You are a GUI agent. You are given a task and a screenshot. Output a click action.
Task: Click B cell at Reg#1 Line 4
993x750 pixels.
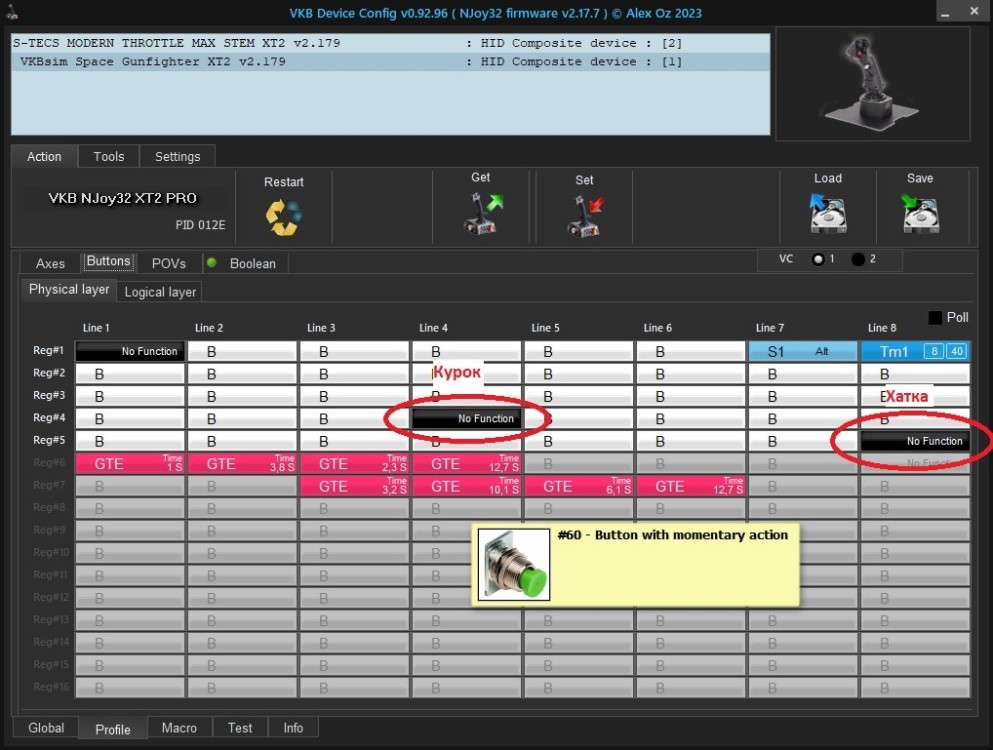(x=467, y=351)
